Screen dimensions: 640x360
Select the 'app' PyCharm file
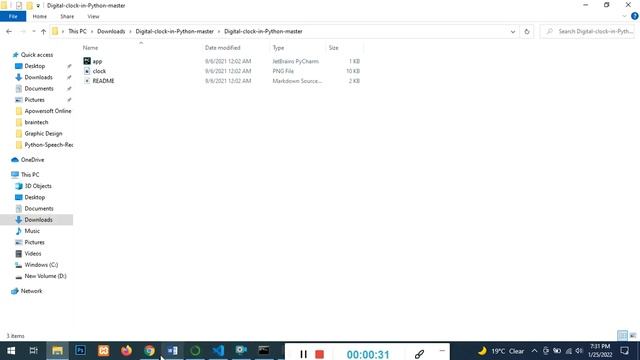point(97,61)
